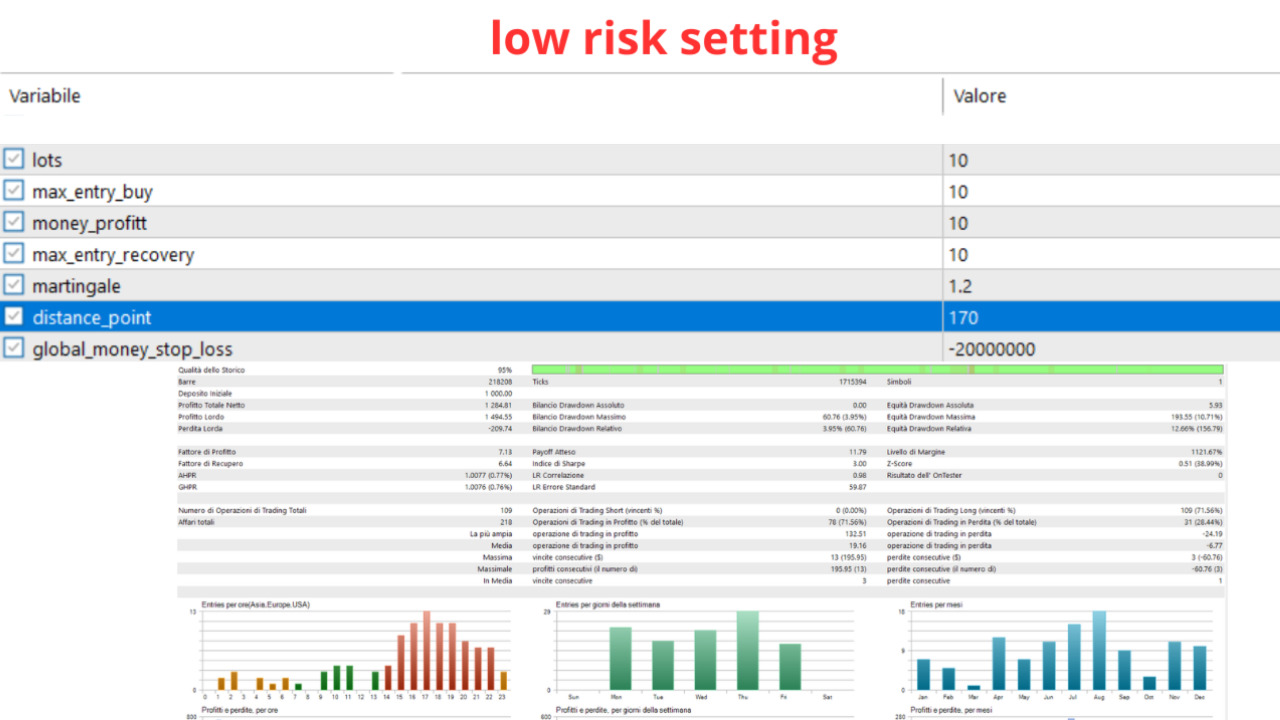Viewport: 1280px width, 720px height.
Task: Toggle the global_money_stop_loss checkbox
Action: 13,348
